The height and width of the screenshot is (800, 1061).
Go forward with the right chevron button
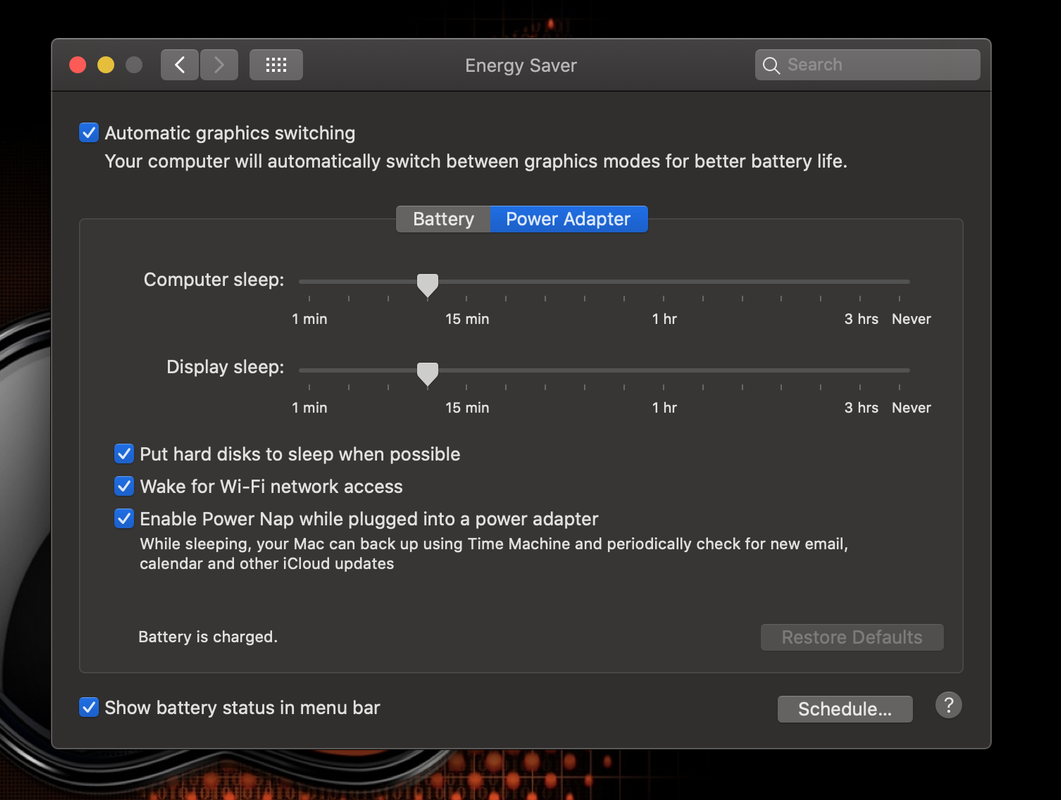point(219,65)
